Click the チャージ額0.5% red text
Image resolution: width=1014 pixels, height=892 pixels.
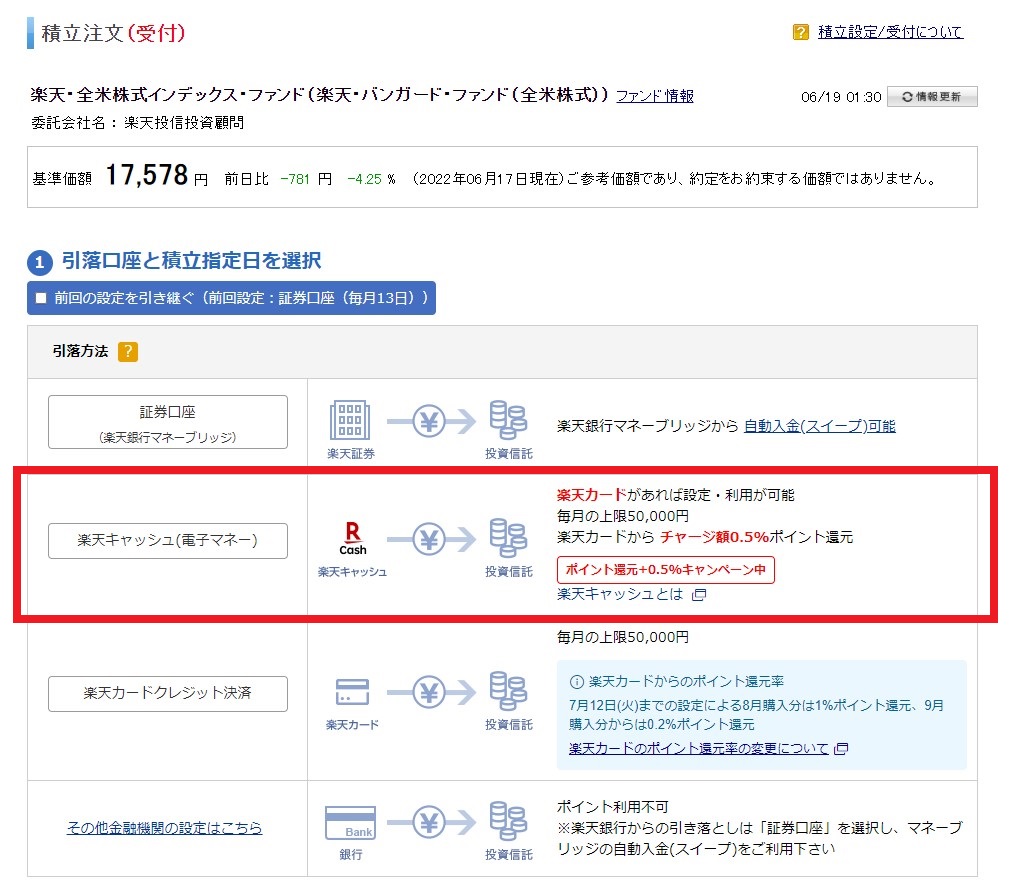pos(714,537)
